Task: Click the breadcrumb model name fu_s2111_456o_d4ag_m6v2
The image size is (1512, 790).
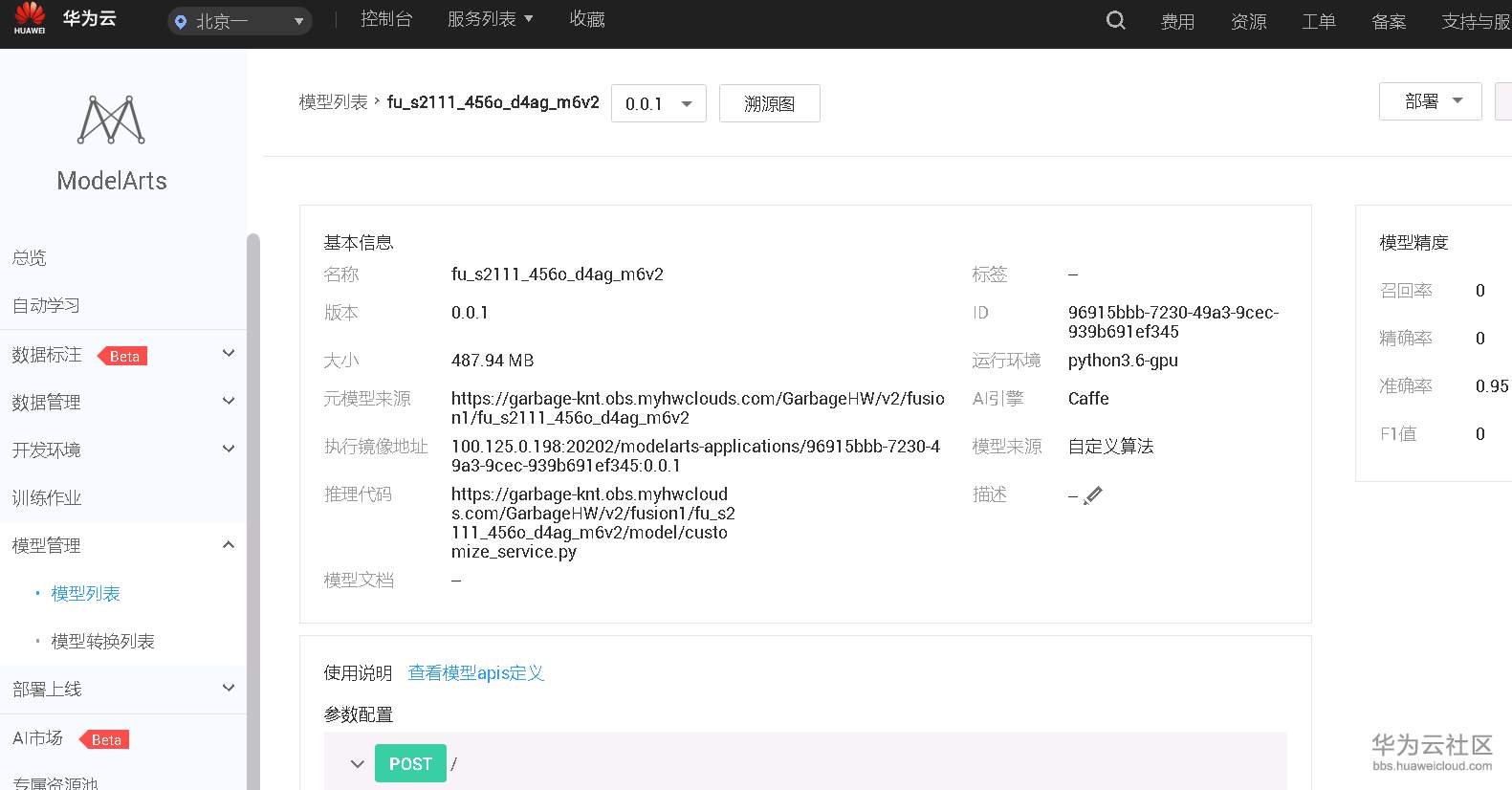Action: point(493,102)
